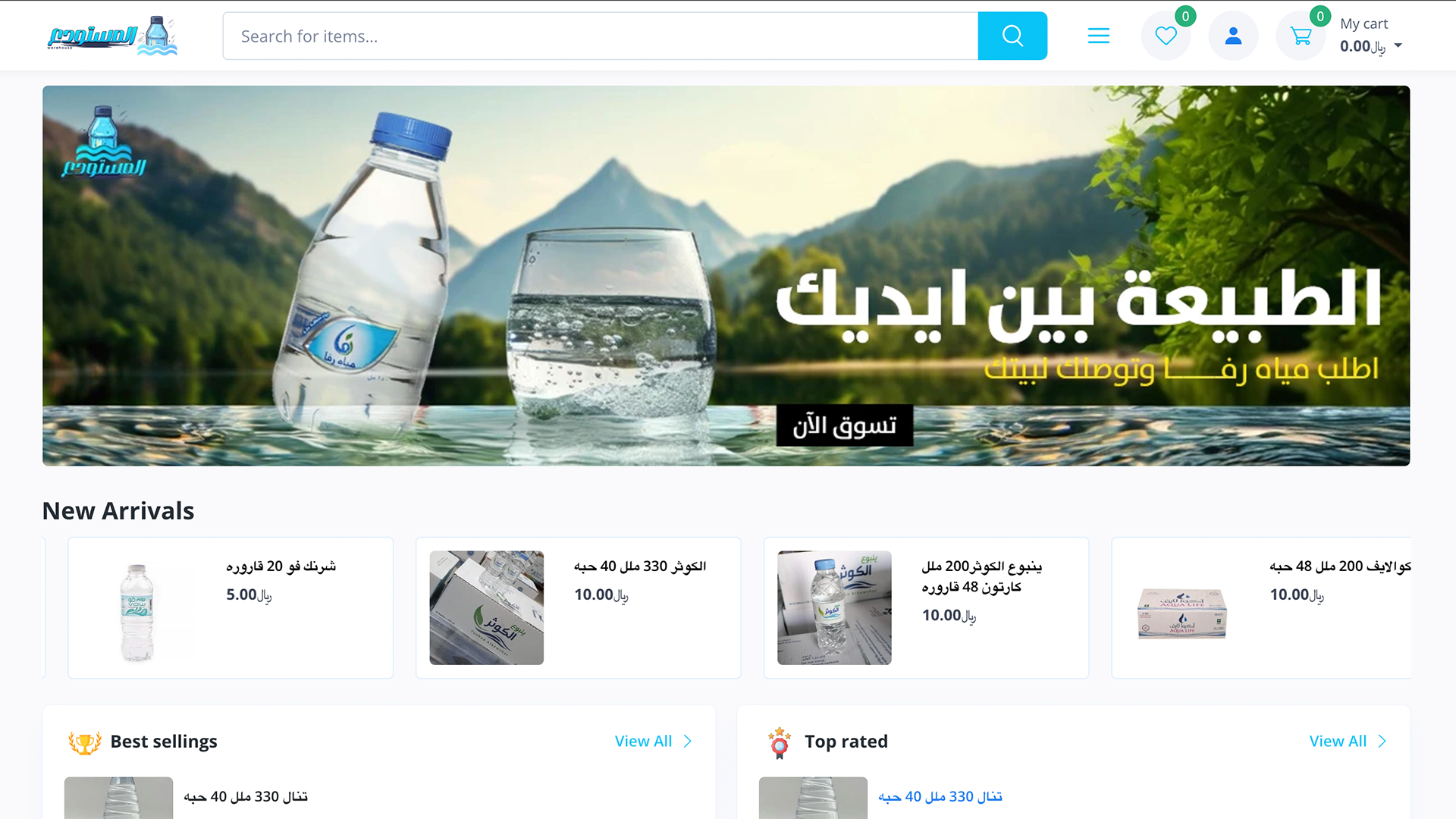Click chevron next to Top rated View All
The width and height of the screenshot is (1456, 819).
point(1382,741)
